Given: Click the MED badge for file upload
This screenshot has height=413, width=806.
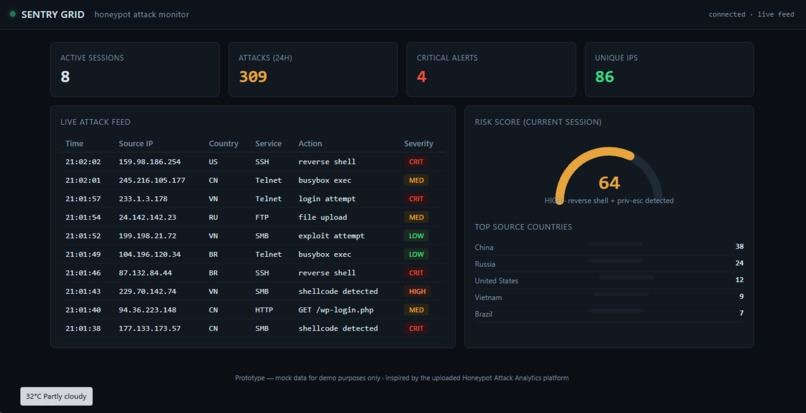Looking at the screenshot, I should point(416,217).
